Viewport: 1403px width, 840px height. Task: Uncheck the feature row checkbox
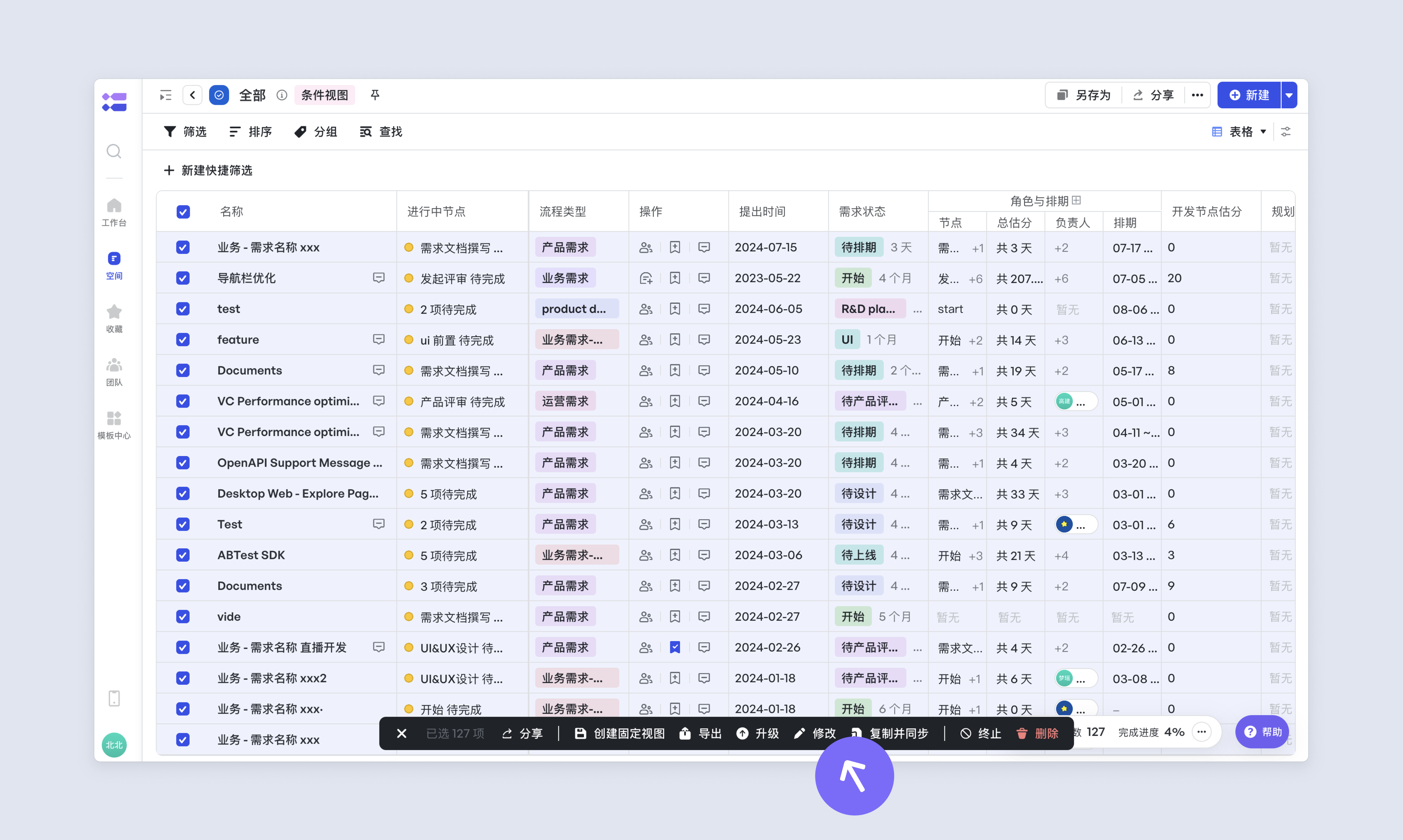tap(183, 340)
